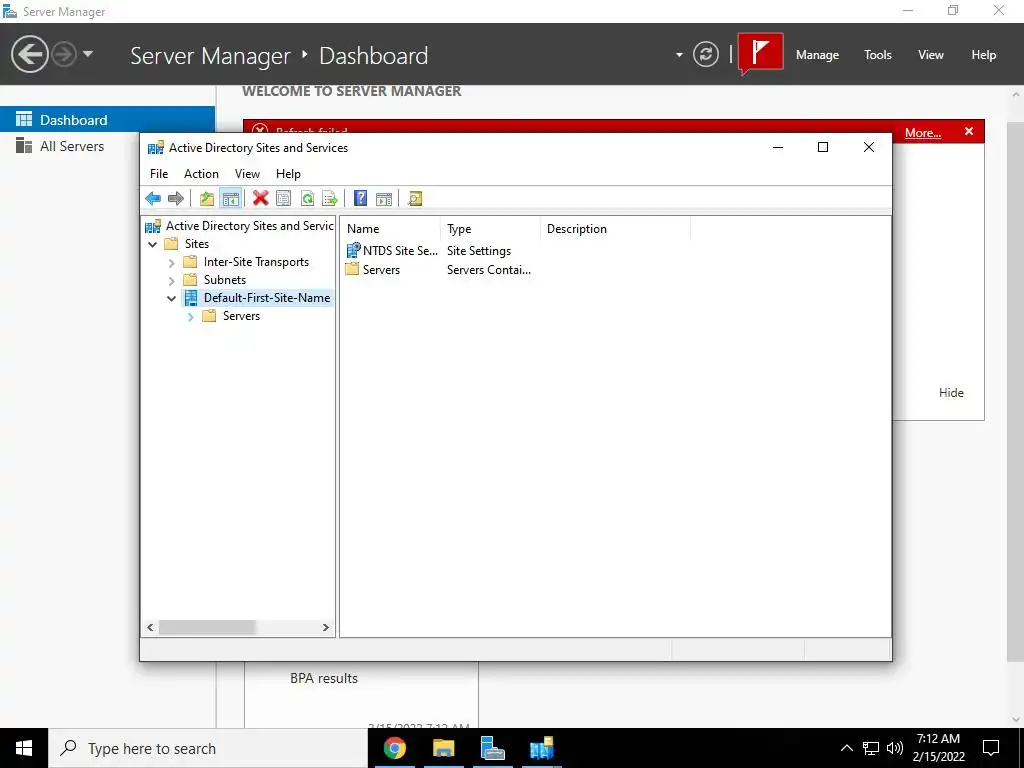Open Server Manager's Help menu
Image resolution: width=1024 pixels, height=768 pixels.
(x=984, y=55)
